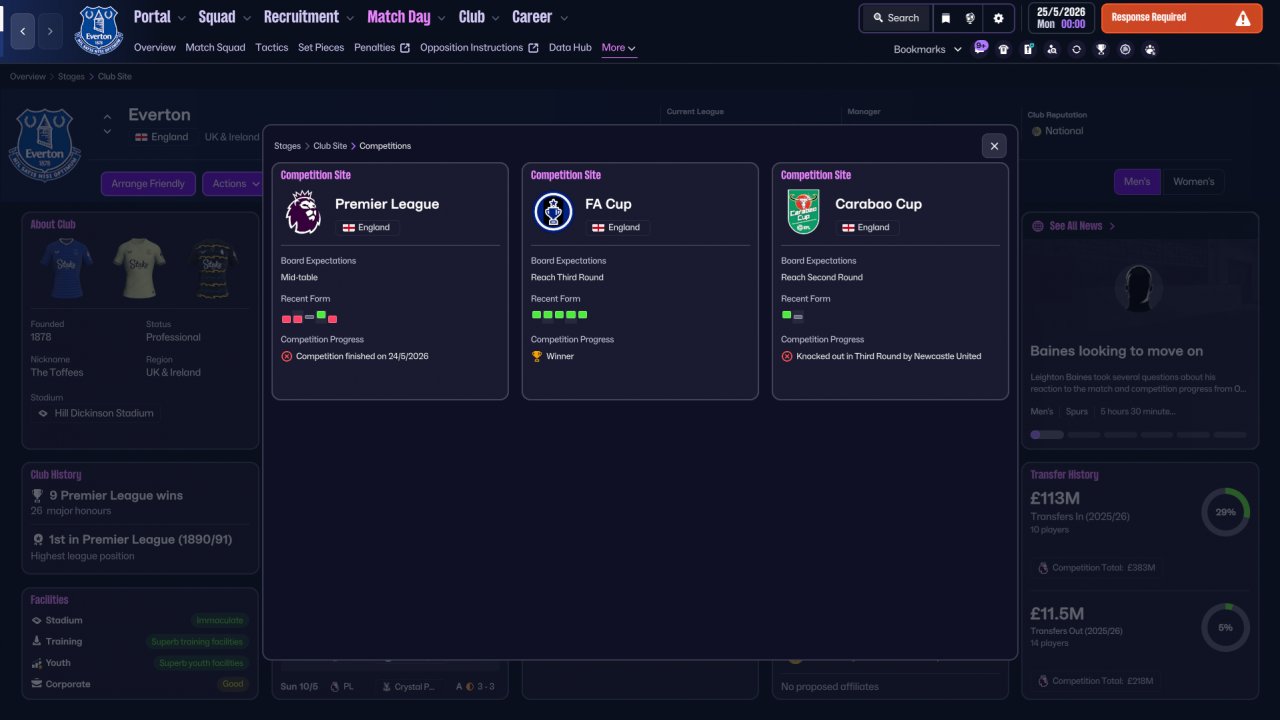Click the Premier League lion logo
This screenshot has height=720, width=1280.
click(303, 212)
